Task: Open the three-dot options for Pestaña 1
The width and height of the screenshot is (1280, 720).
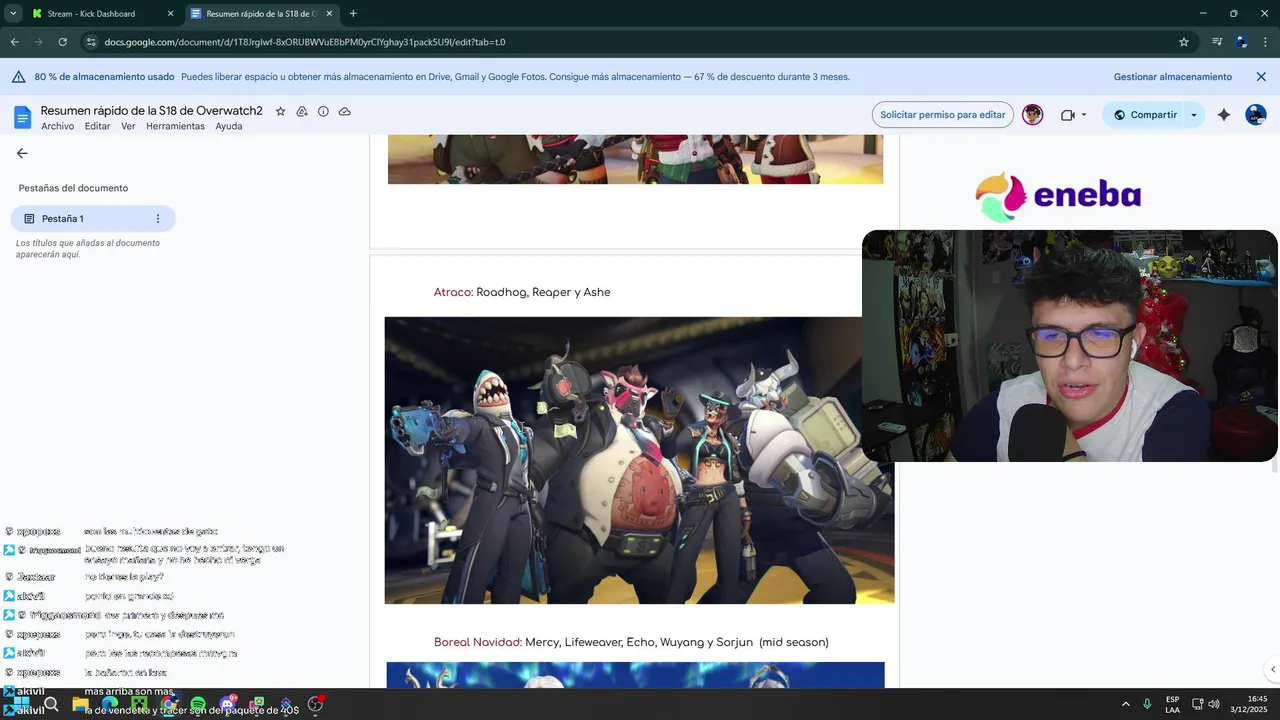Action: point(157,219)
